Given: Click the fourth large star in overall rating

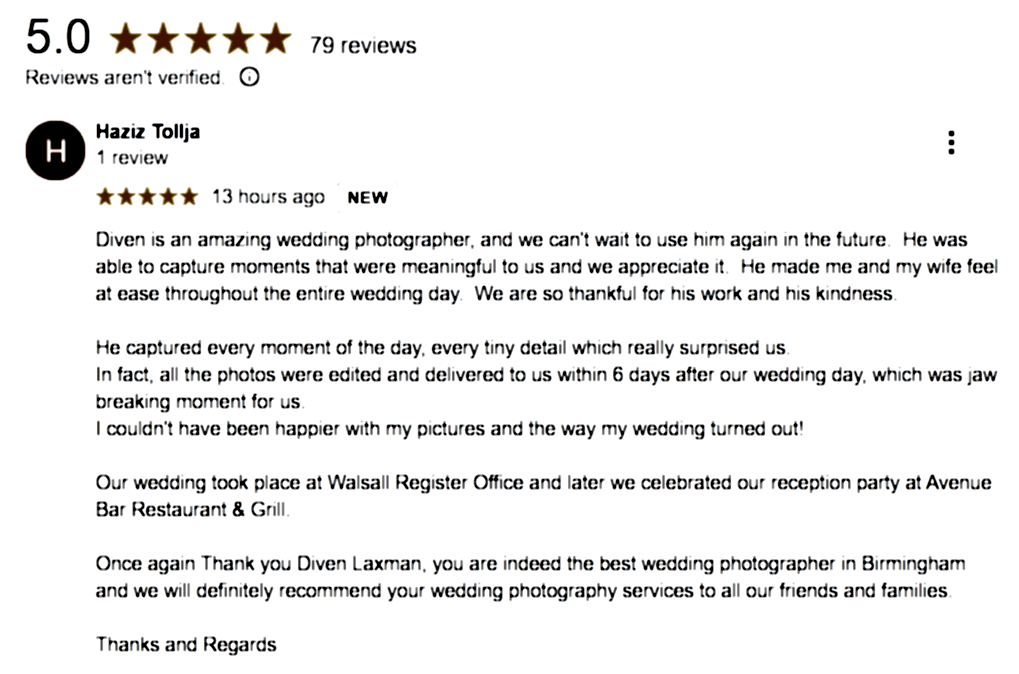Looking at the screenshot, I should (239, 38).
